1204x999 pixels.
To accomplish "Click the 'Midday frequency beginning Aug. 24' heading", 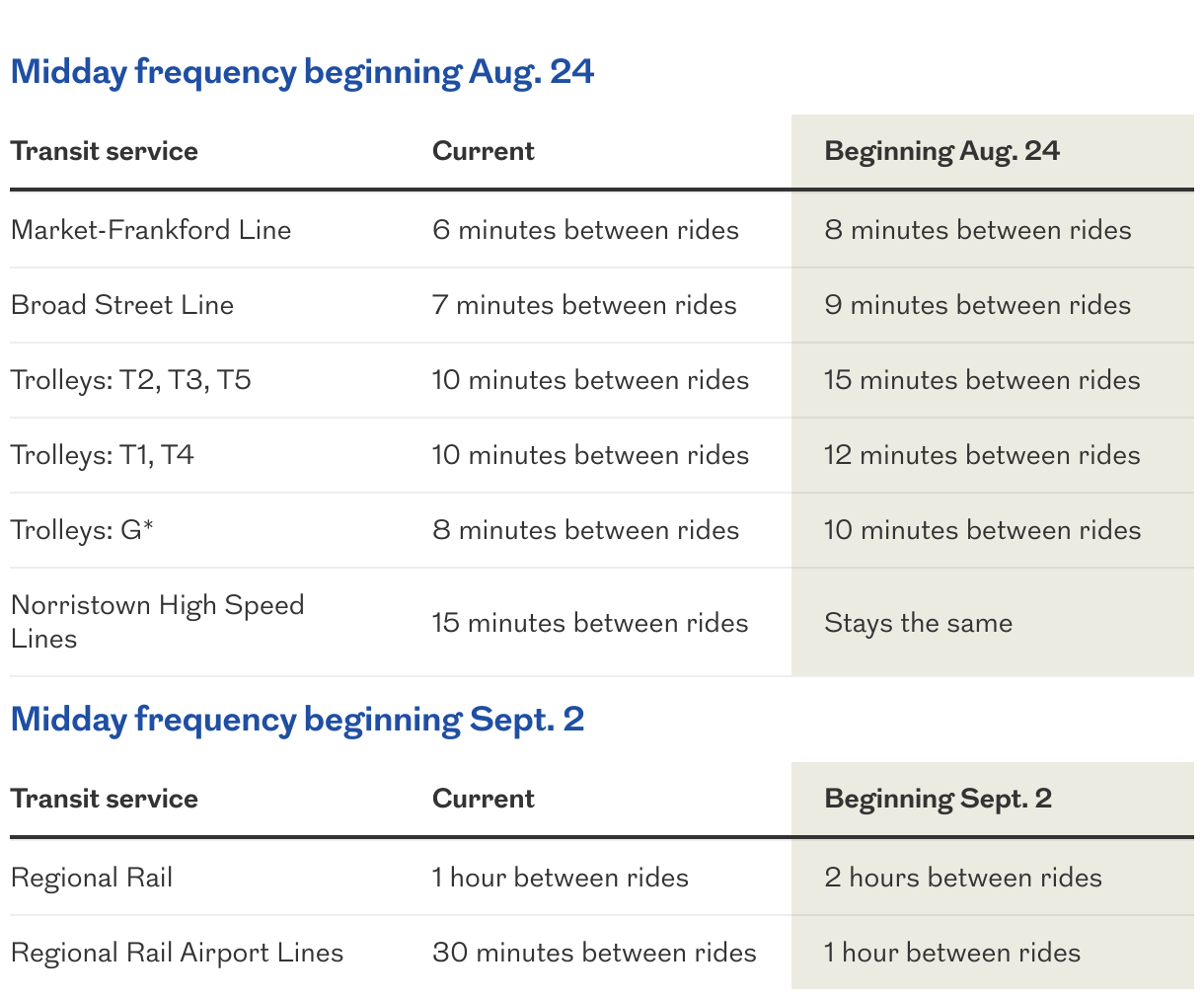I will pyautogui.click(x=302, y=72).
